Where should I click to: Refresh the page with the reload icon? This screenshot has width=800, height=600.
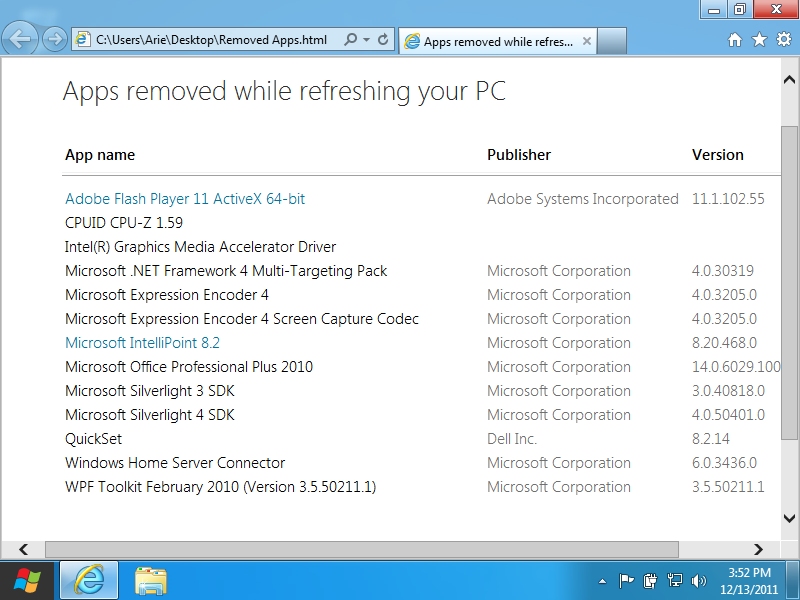pyautogui.click(x=383, y=39)
